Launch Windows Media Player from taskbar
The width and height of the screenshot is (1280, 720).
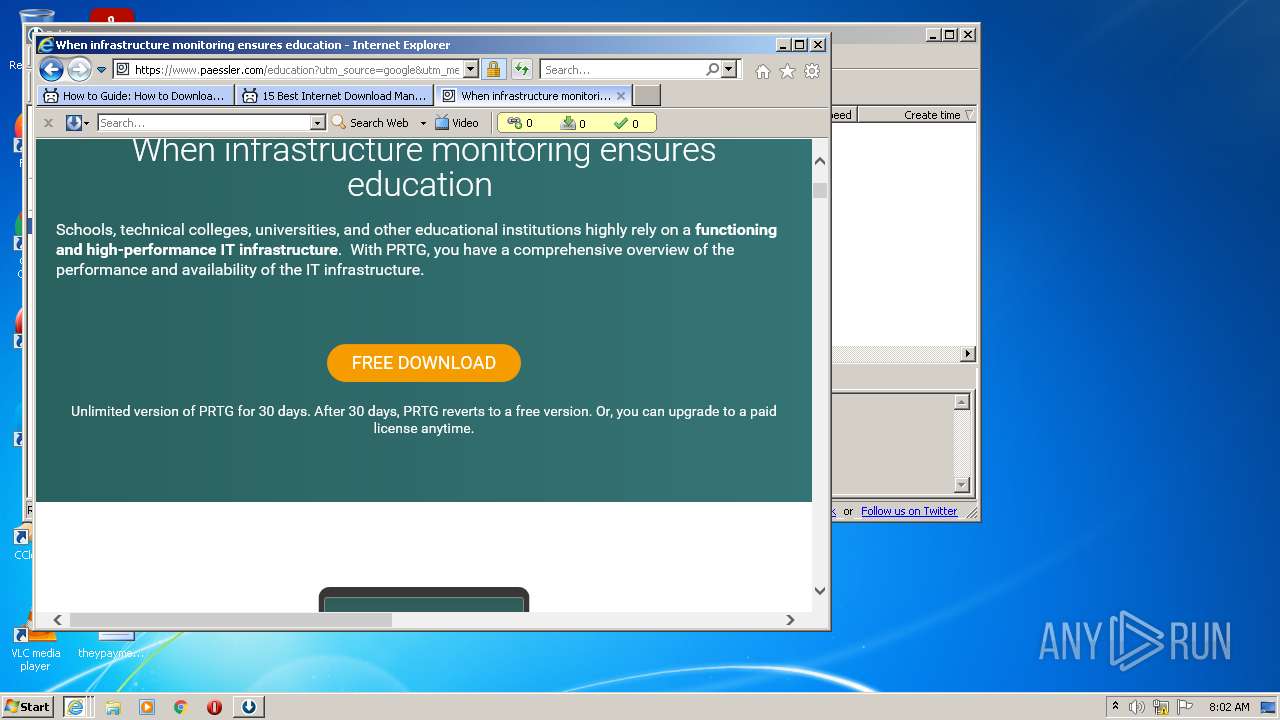[x=147, y=707]
